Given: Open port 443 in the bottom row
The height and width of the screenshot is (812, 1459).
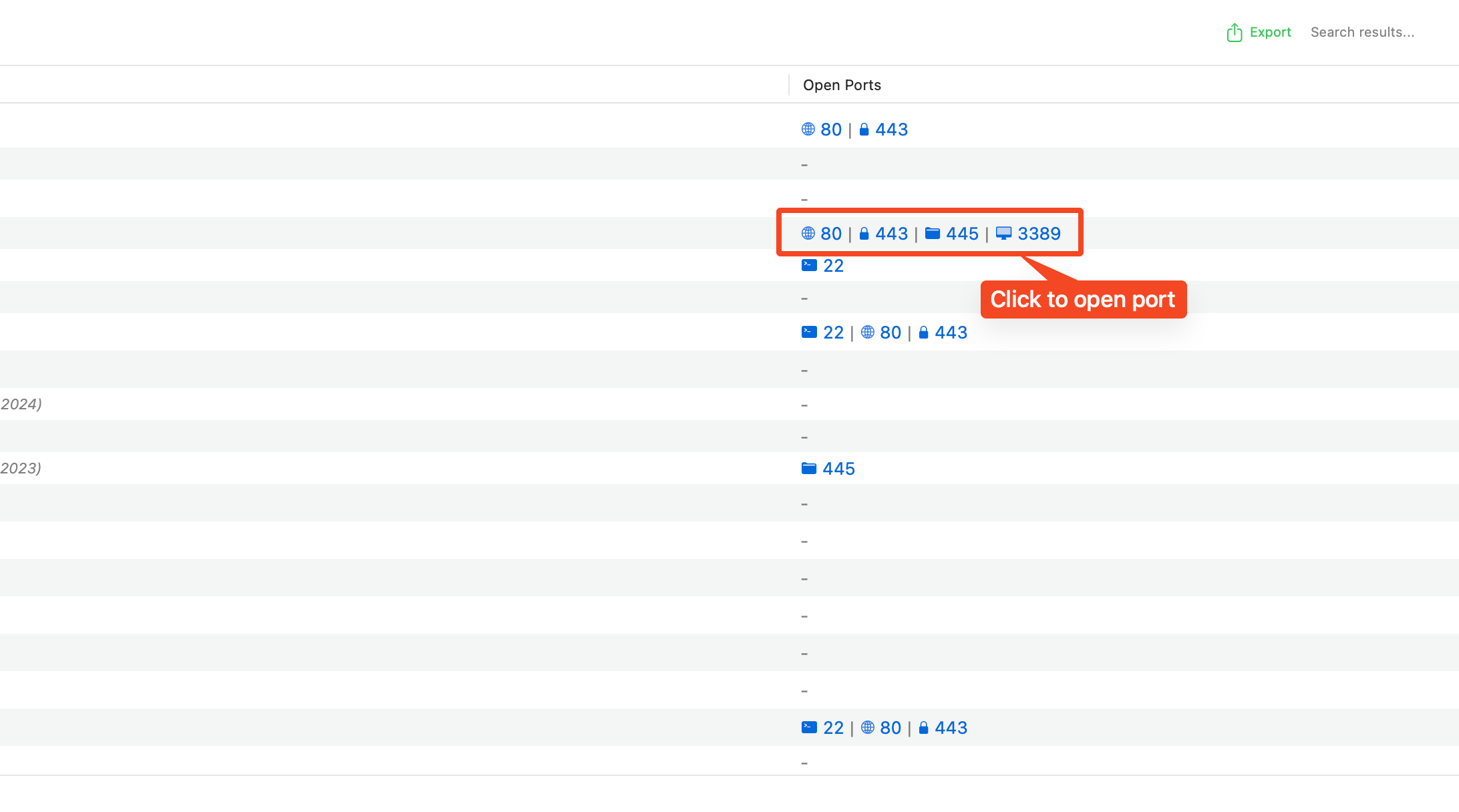Looking at the screenshot, I should (x=951, y=728).
